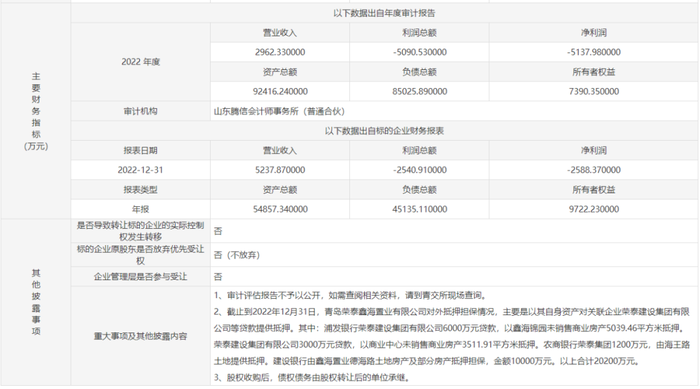Select total assets value 92416.240000
700x389 pixels.
coord(280,92)
